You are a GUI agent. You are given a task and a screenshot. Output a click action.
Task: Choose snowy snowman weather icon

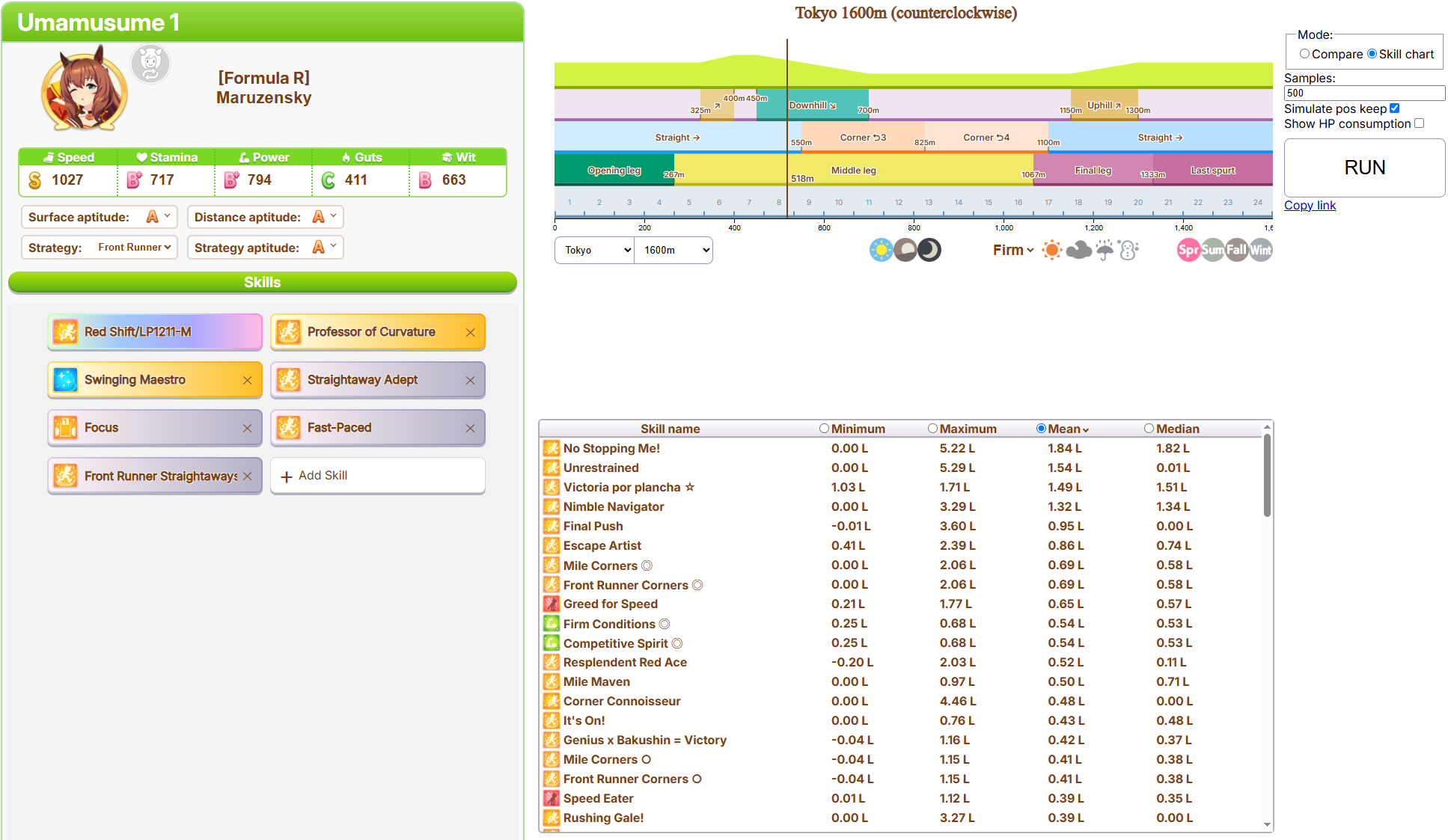click(1128, 250)
